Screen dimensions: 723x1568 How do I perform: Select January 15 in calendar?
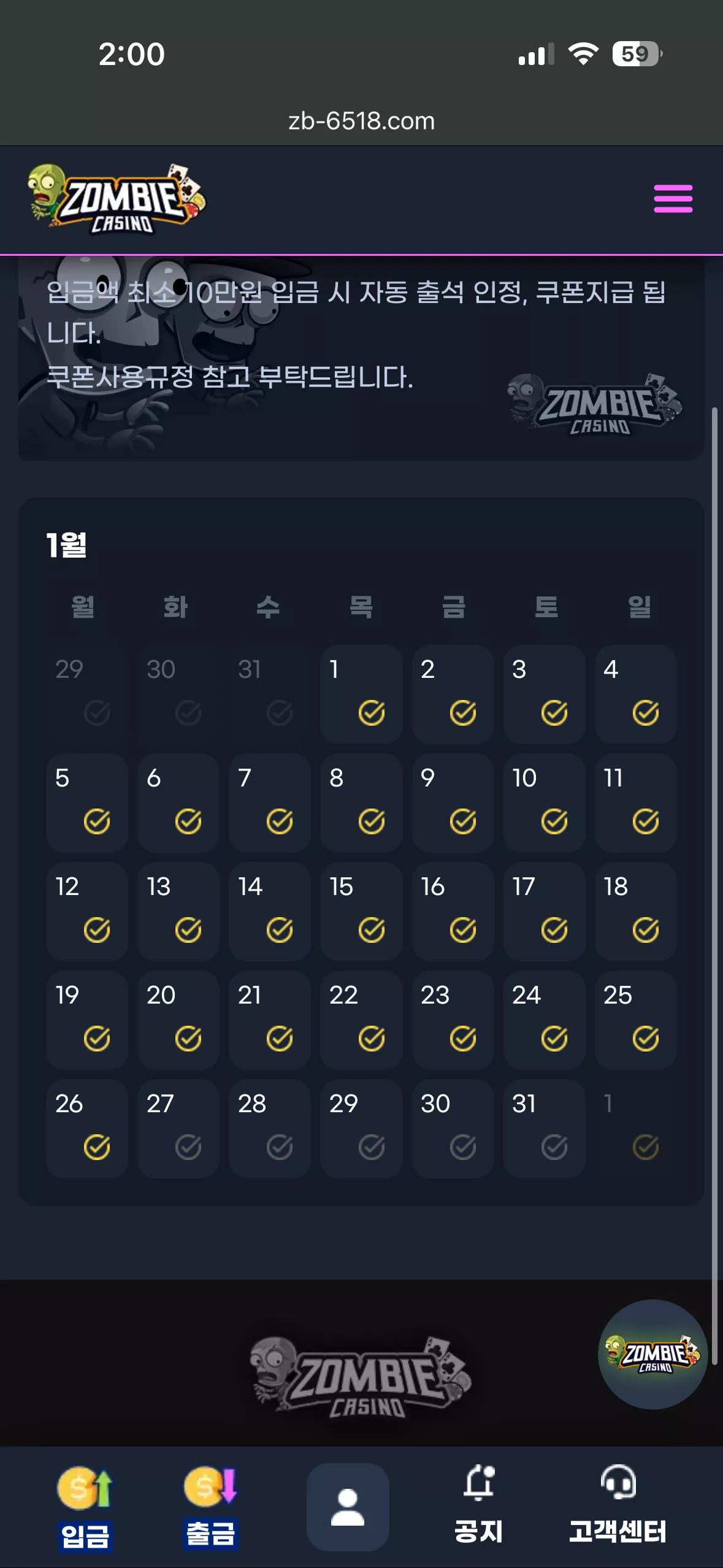pos(361,911)
